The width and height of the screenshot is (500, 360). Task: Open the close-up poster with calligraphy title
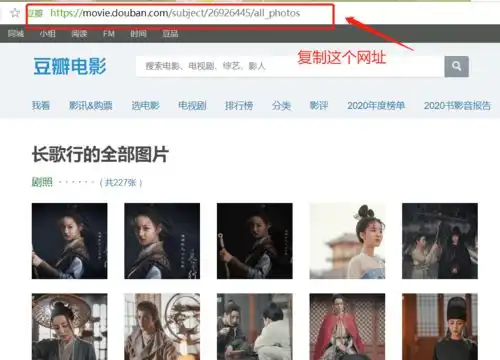[162, 241]
